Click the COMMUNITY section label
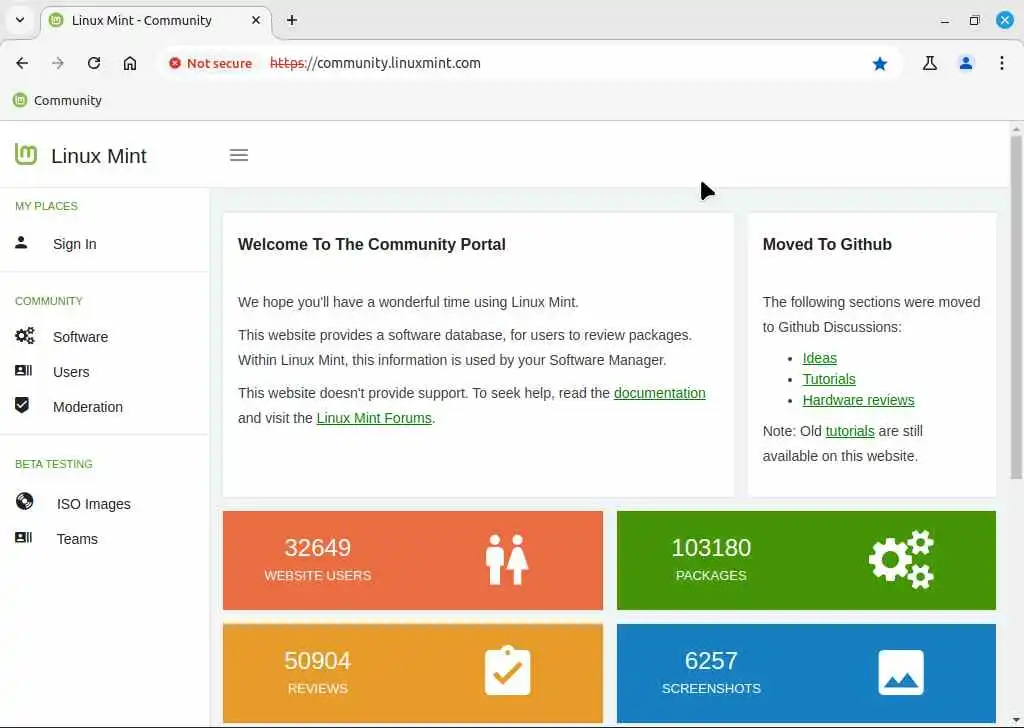Screen dimensions: 1024x728 48,301
